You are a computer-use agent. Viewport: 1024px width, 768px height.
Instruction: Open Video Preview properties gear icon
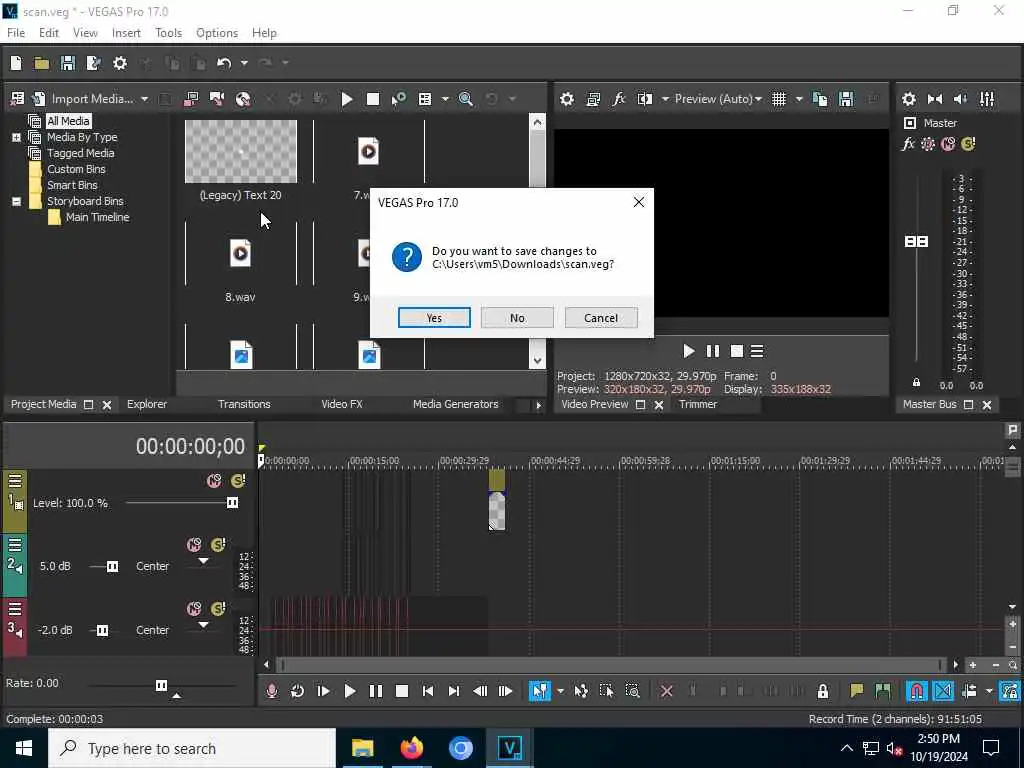point(567,99)
